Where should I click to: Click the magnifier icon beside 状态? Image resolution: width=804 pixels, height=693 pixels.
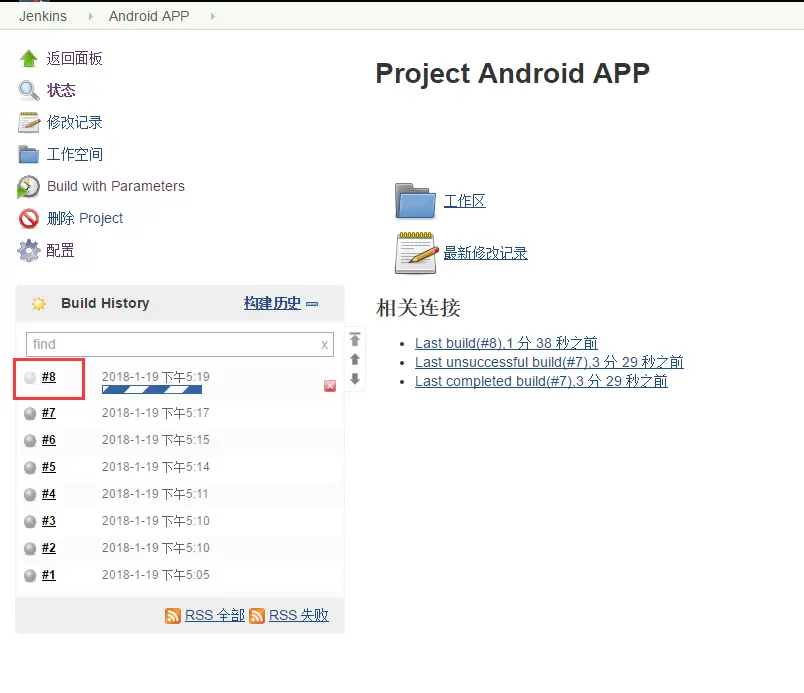[29, 90]
